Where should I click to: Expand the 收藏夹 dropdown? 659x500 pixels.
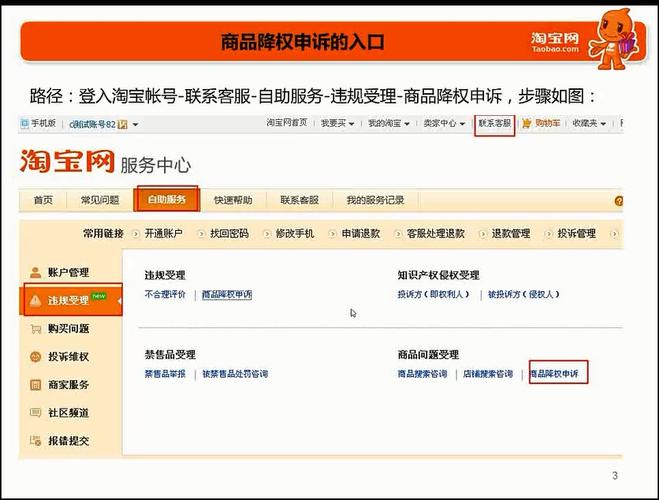coord(604,124)
